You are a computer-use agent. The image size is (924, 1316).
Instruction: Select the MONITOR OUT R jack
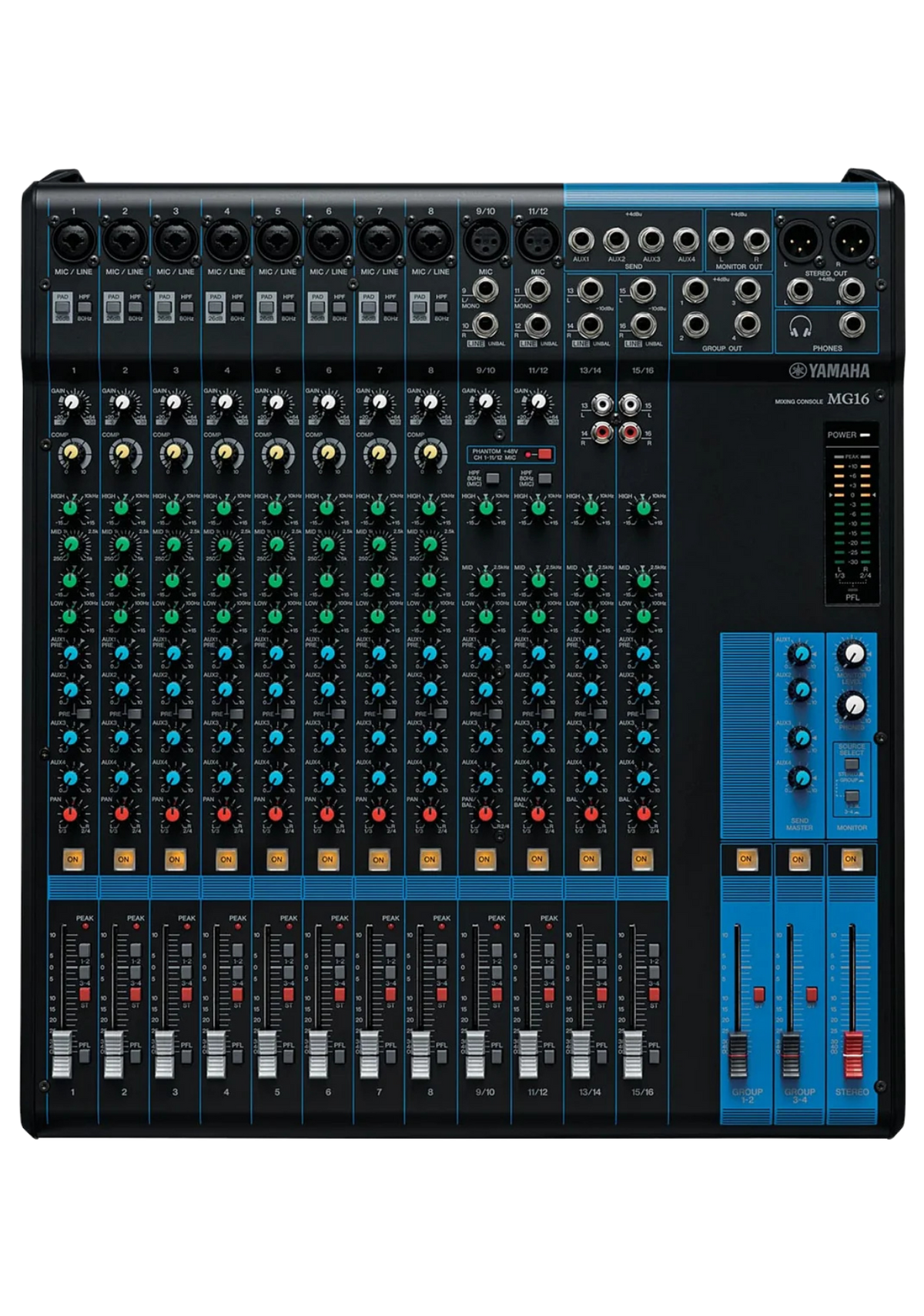tap(756, 241)
